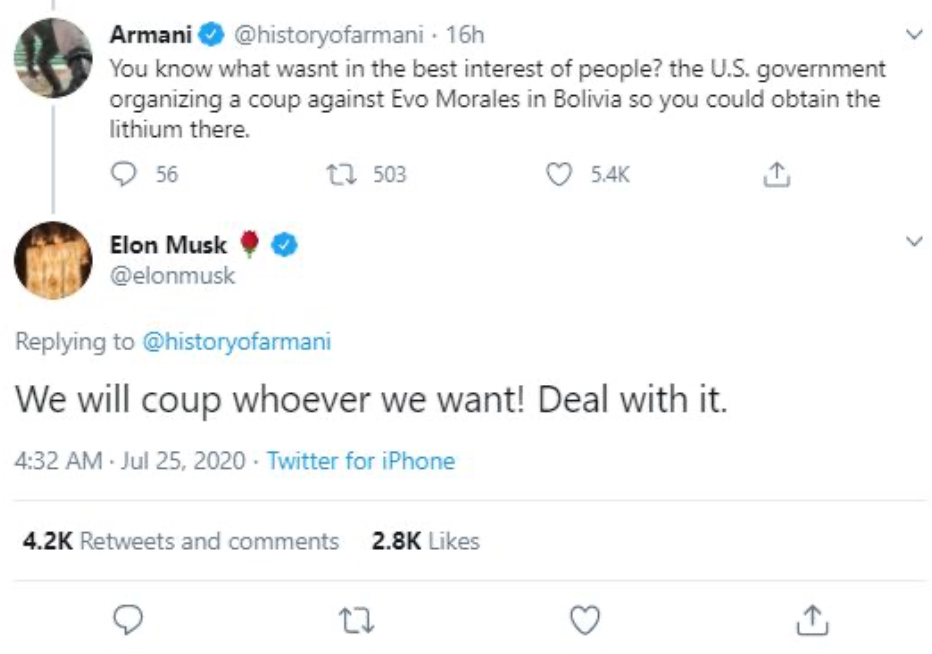Open more options chevron on Armani's tweet
The height and width of the screenshot is (654, 932).
912,35
